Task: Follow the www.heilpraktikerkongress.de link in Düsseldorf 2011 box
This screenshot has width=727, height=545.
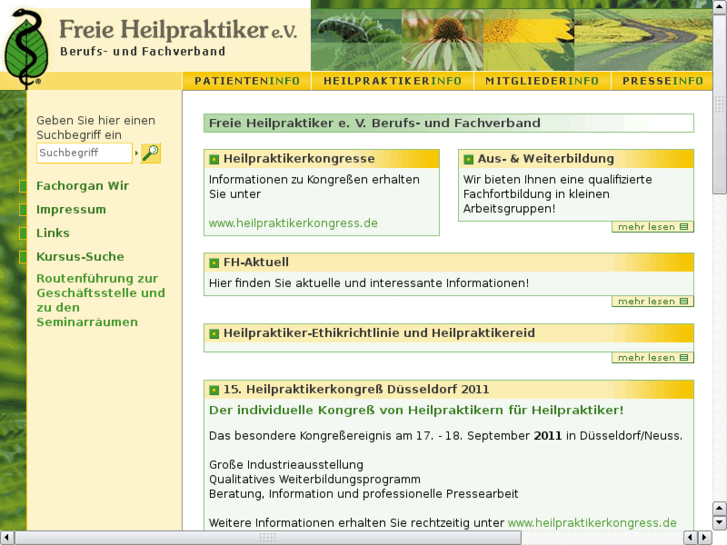Action: tap(592, 523)
